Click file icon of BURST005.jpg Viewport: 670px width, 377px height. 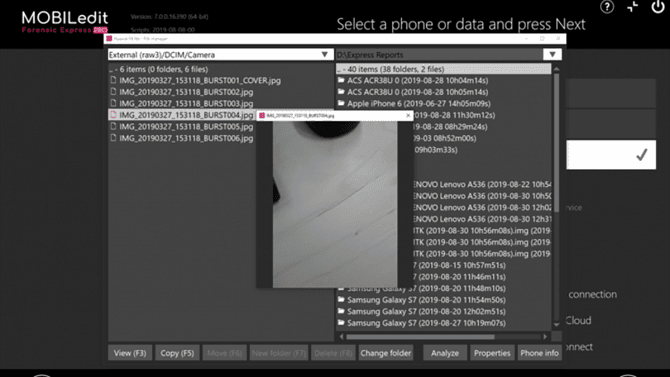pyautogui.click(x=113, y=126)
